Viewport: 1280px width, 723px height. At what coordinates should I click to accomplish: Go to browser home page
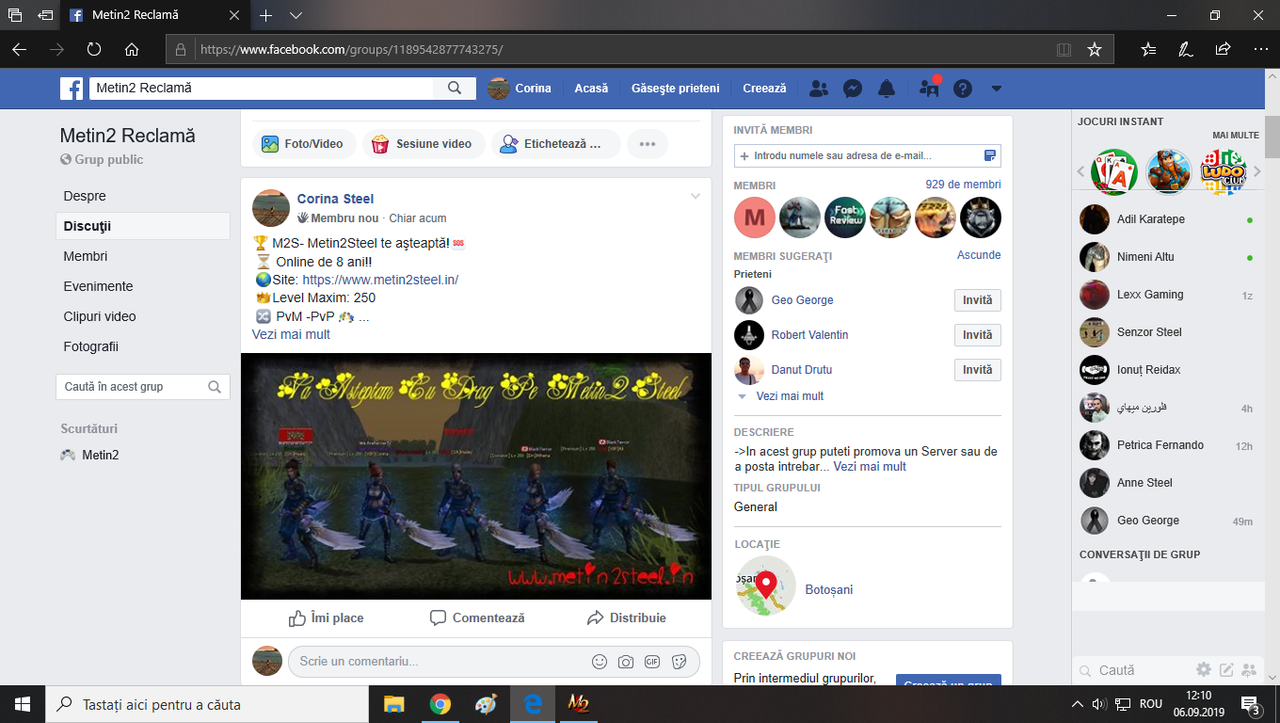(x=131, y=49)
